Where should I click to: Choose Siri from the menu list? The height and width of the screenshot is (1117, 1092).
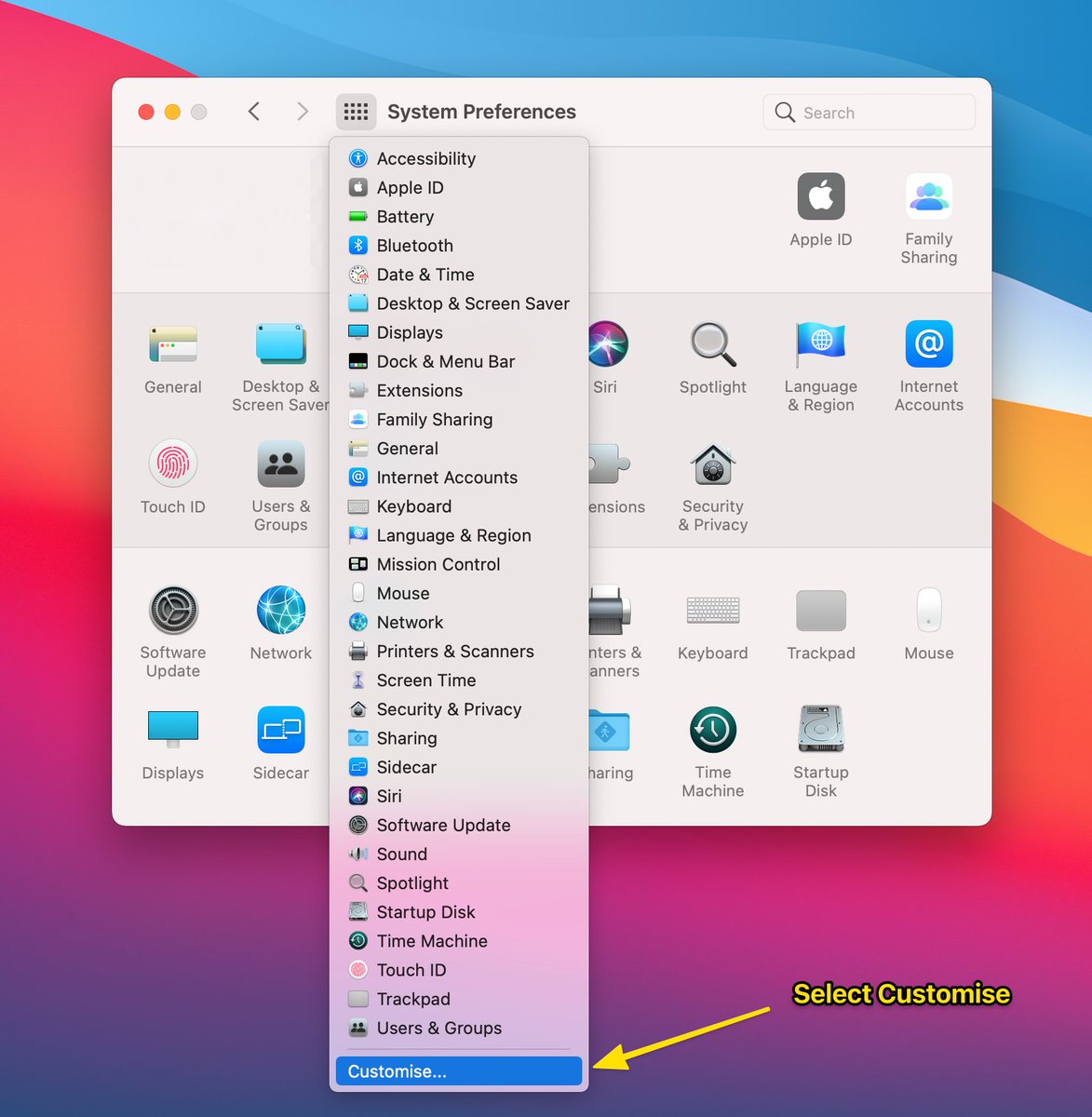click(459, 796)
